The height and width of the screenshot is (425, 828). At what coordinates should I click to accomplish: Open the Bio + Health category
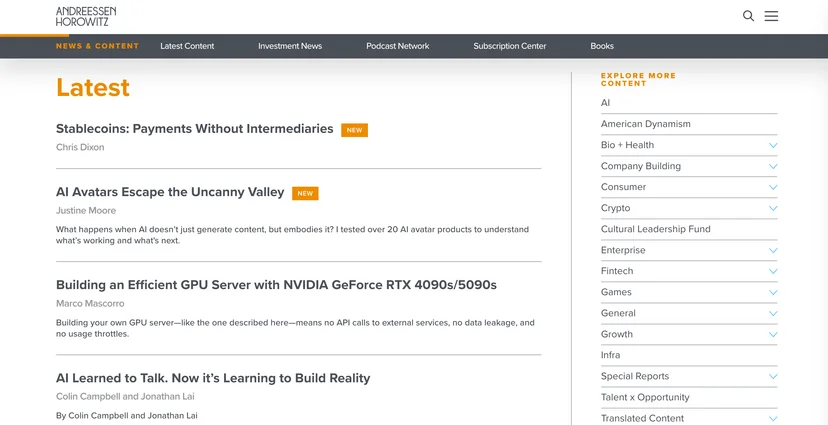tap(627, 145)
